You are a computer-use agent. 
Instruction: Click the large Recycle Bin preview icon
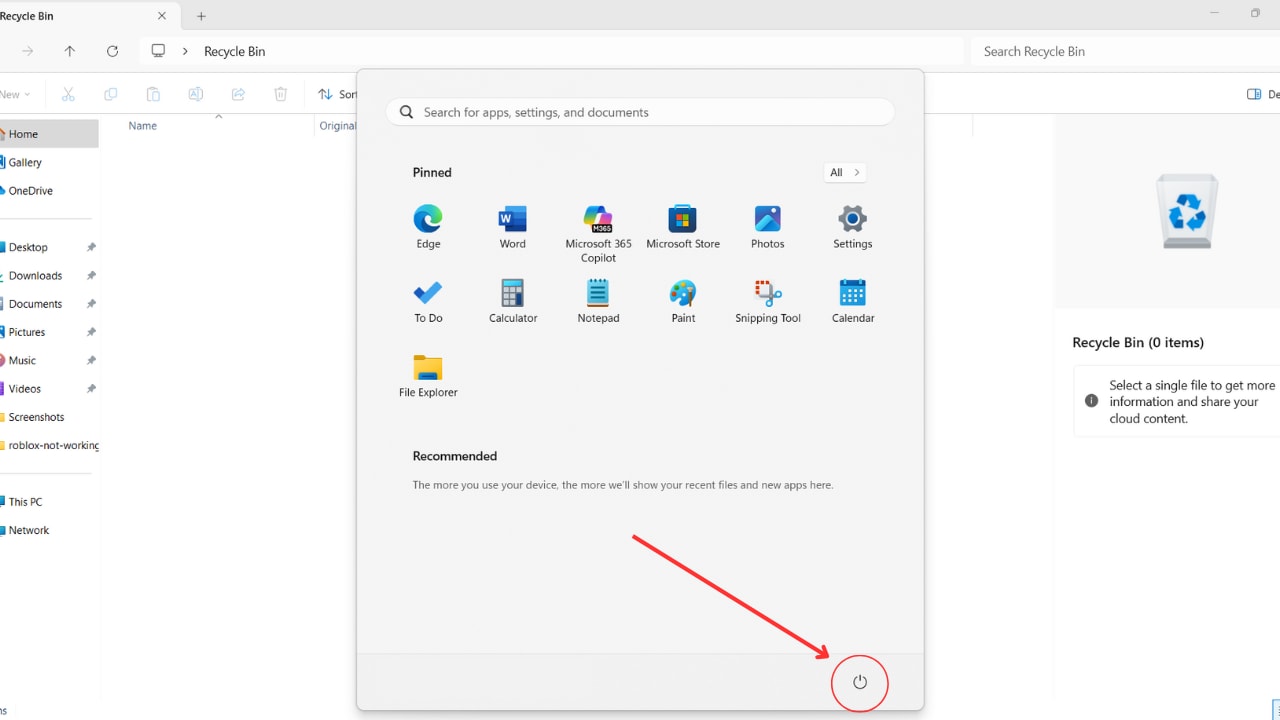coord(1187,211)
